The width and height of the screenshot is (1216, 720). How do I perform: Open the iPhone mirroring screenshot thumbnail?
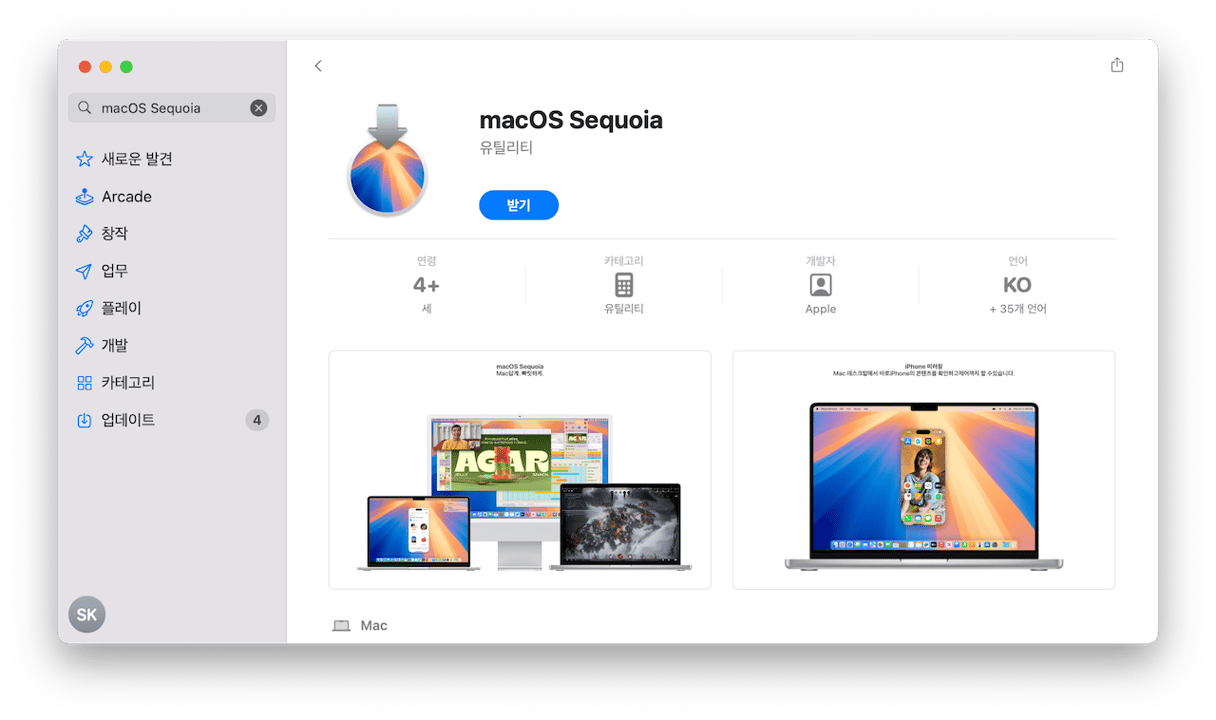[x=924, y=470]
